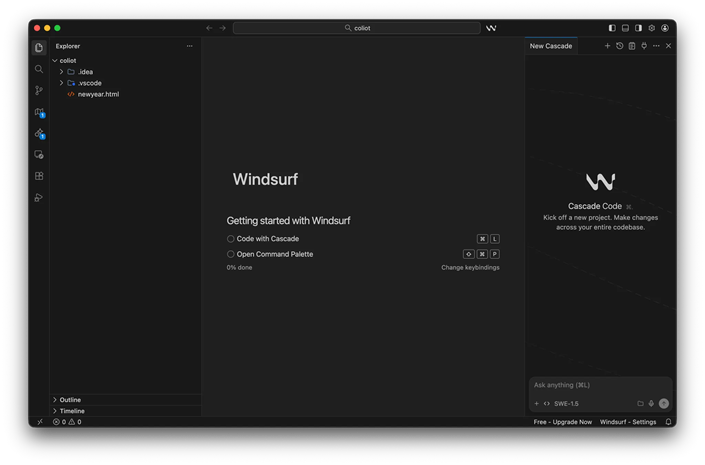Image resolution: width=705 pixels, height=465 pixels.
Task: Open the Codemaps icon with blue badge
Action: pyautogui.click(x=40, y=112)
